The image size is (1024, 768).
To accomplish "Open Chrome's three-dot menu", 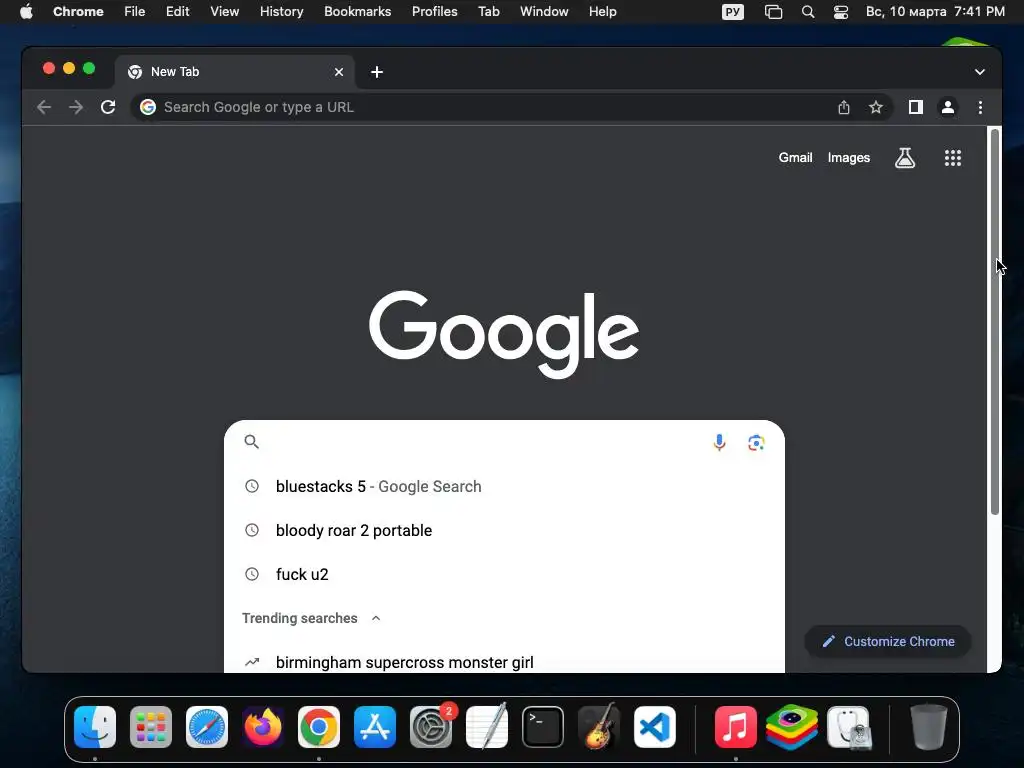I will [980, 107].
